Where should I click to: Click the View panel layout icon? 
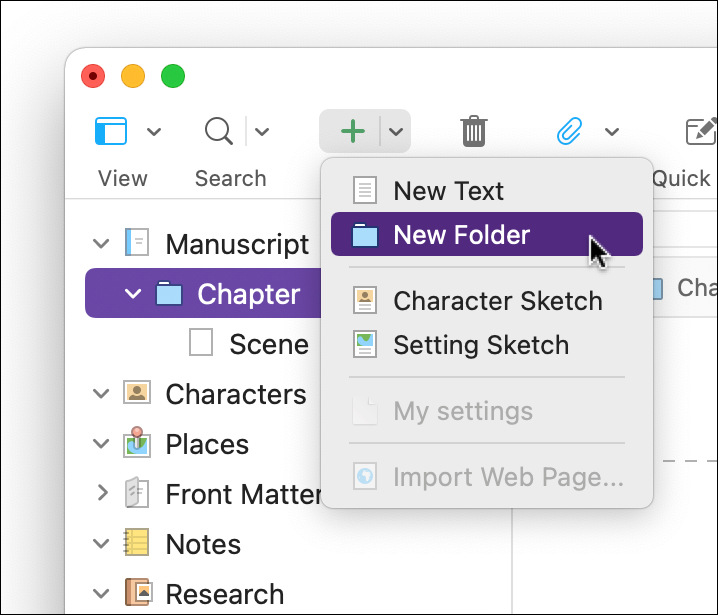tap(111, 131)
